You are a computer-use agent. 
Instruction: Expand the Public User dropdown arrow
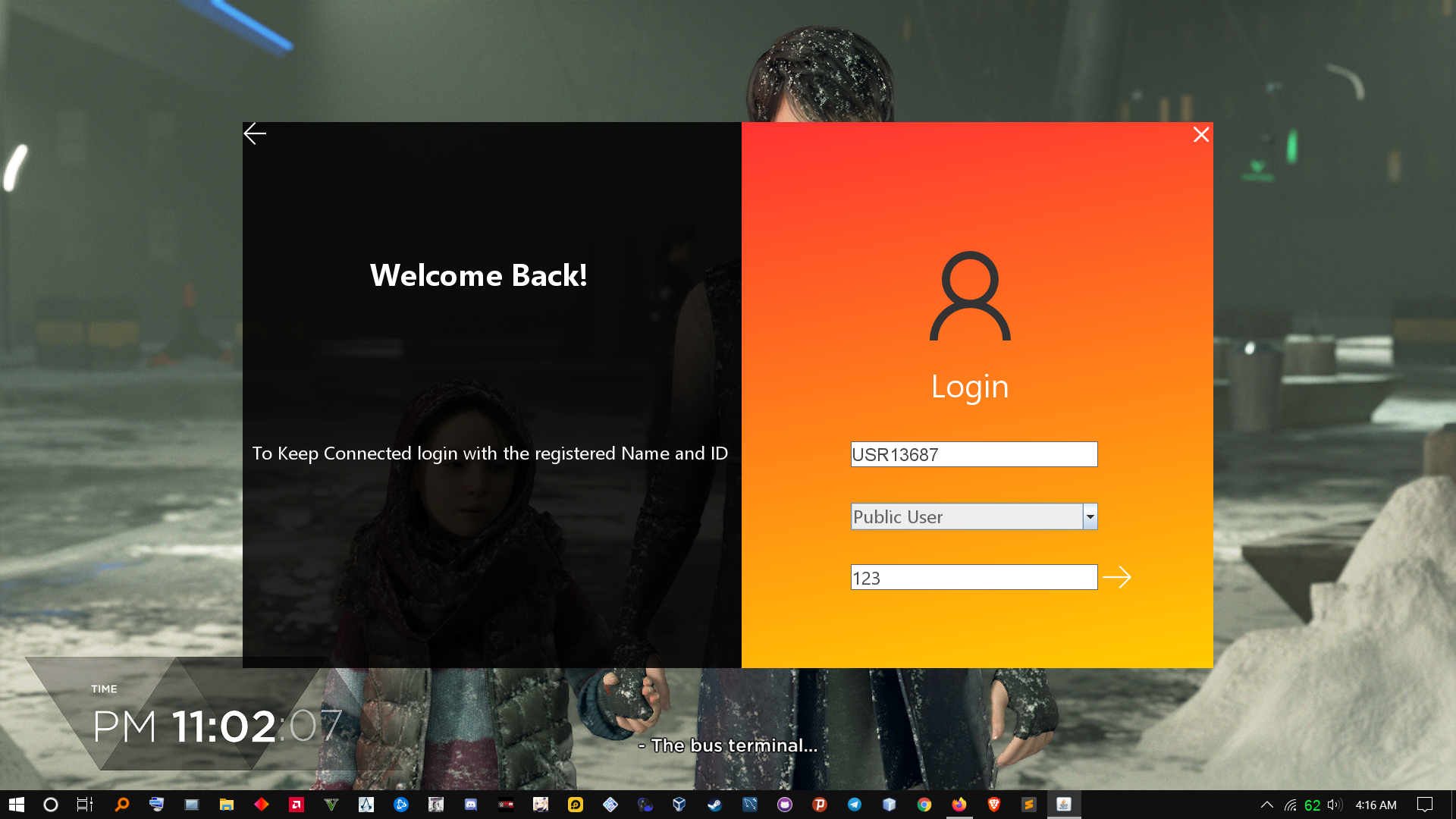tap(1090, 517)
